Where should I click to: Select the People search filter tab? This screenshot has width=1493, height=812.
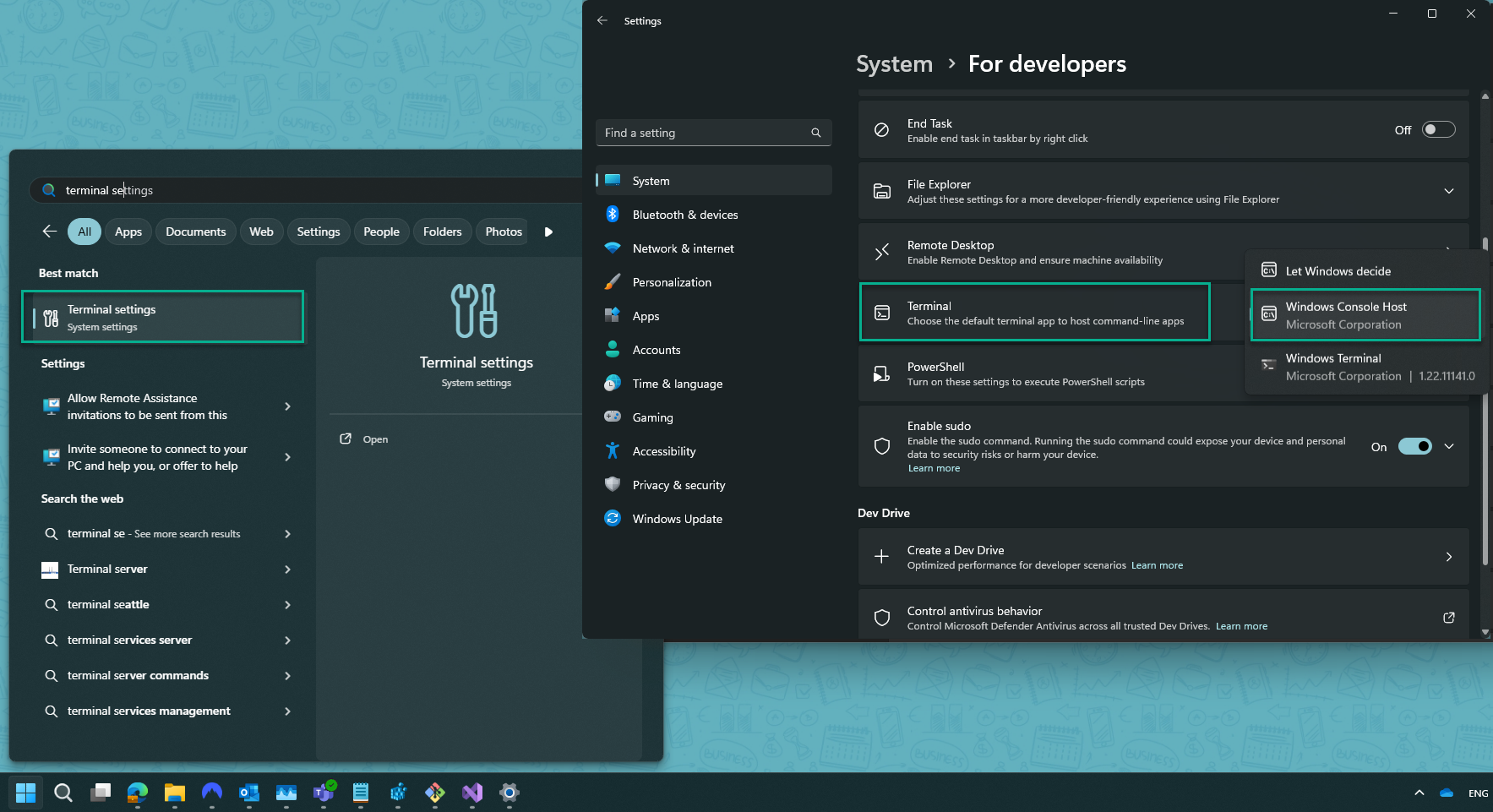(381, 232)
